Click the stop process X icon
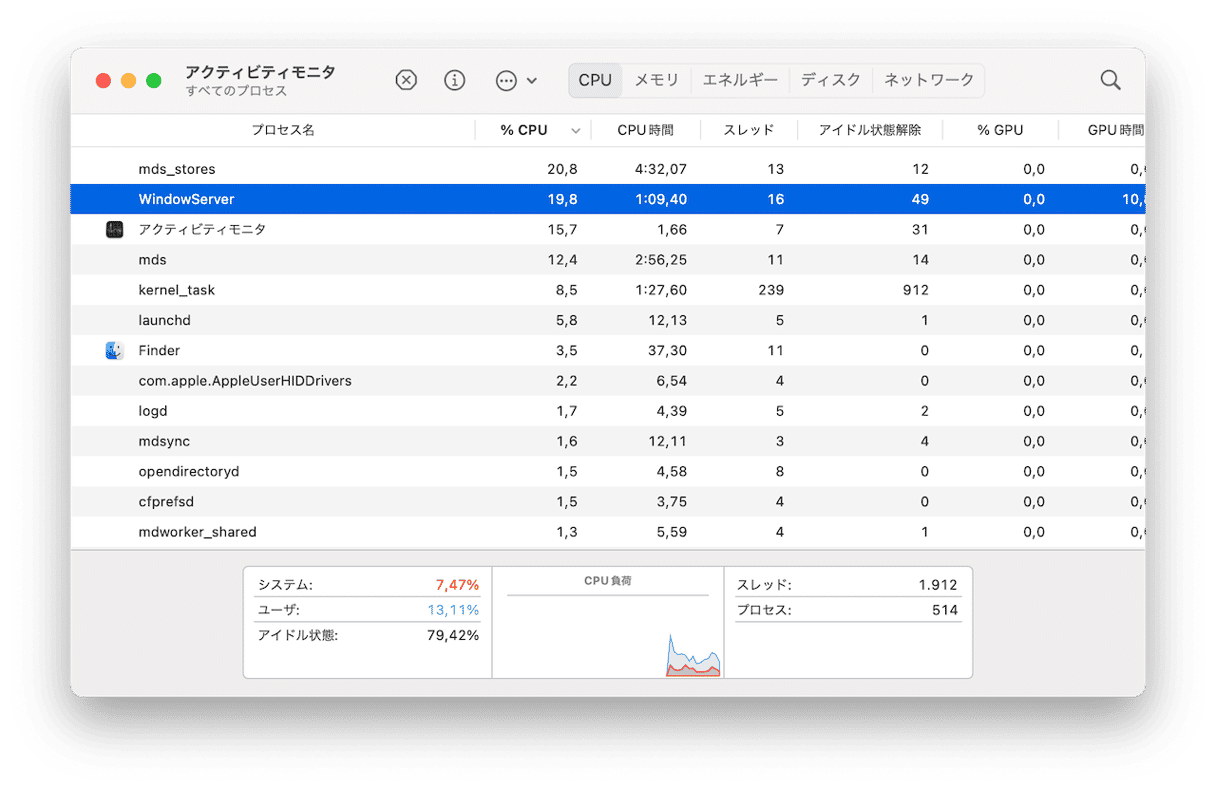Viewport: 1216px width, 790px height. 406,81
